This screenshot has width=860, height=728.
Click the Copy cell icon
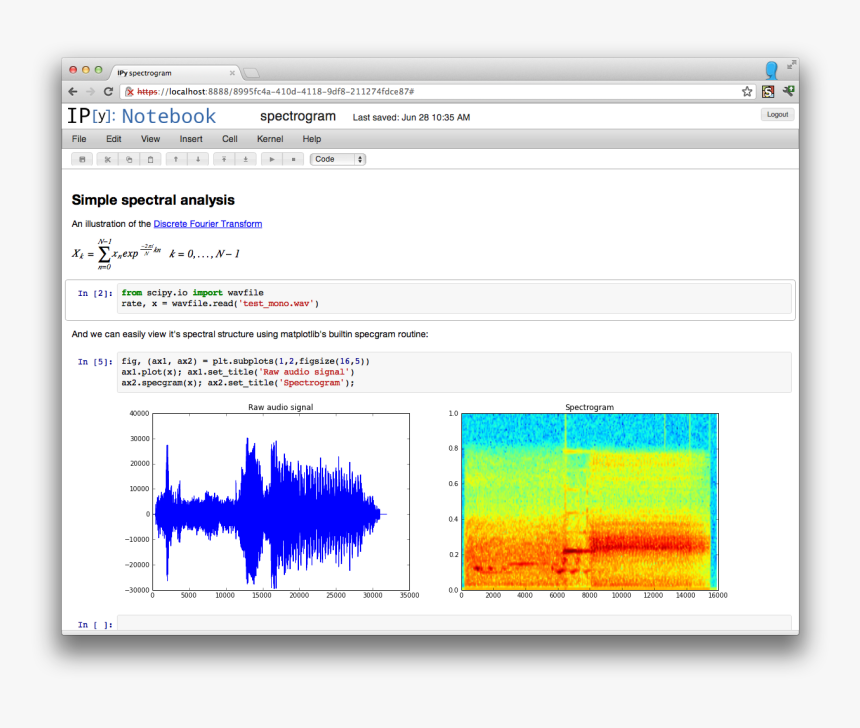coord(129,158)
